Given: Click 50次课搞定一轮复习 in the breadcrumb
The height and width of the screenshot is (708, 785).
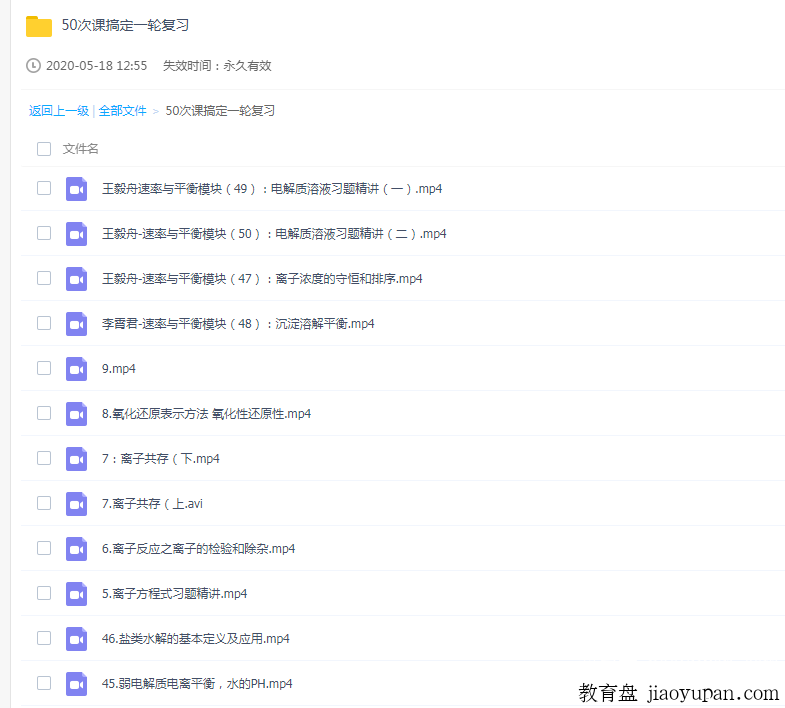Looking at the screenshot, I should coord(220,111).
